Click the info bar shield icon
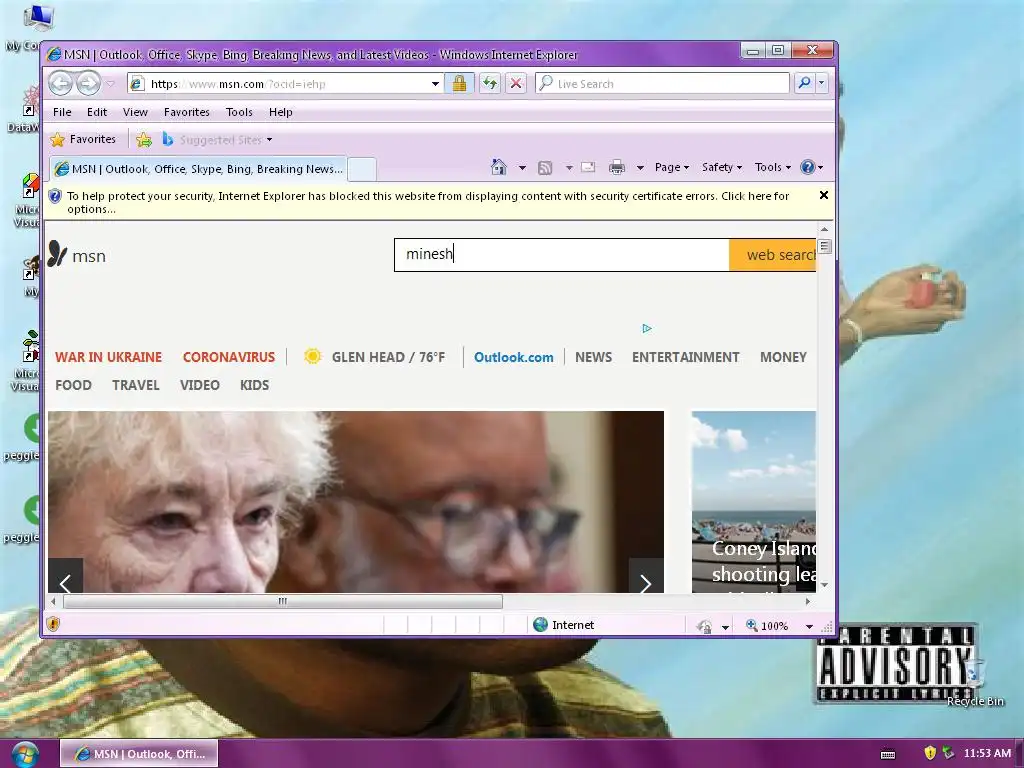1024x768 pixels. (55, 197)
